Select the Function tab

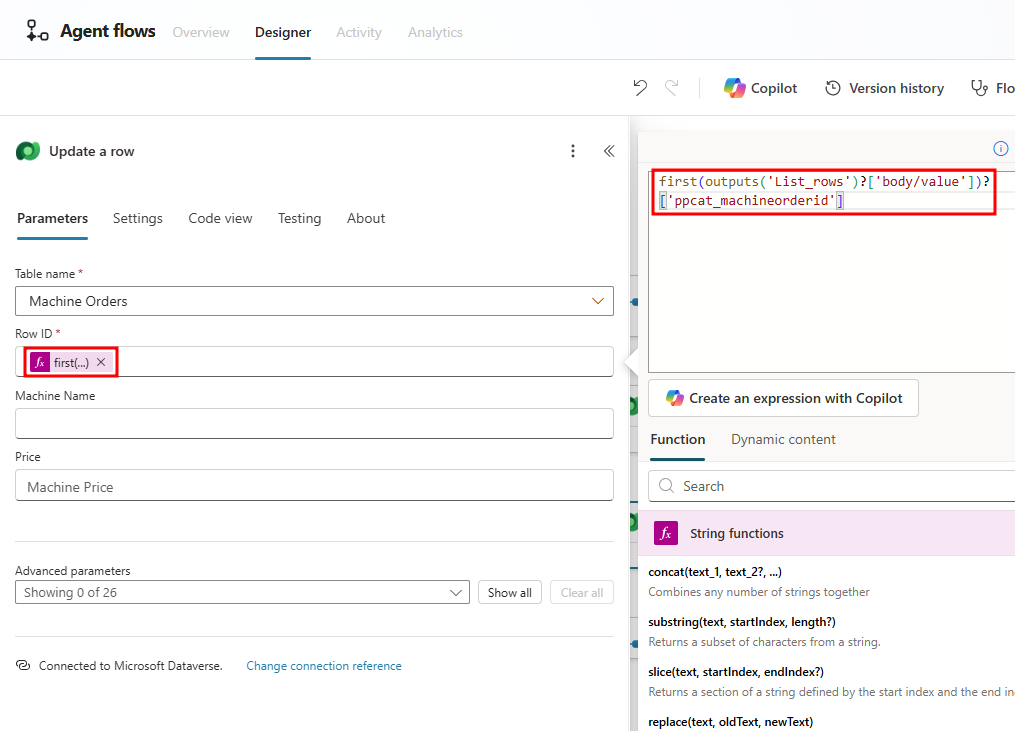click(x=678, y=439)
